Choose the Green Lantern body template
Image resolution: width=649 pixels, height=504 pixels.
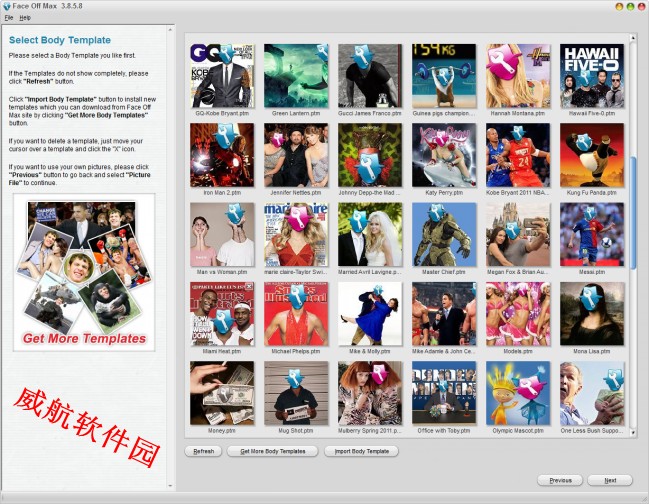click(x=296, y=76)
